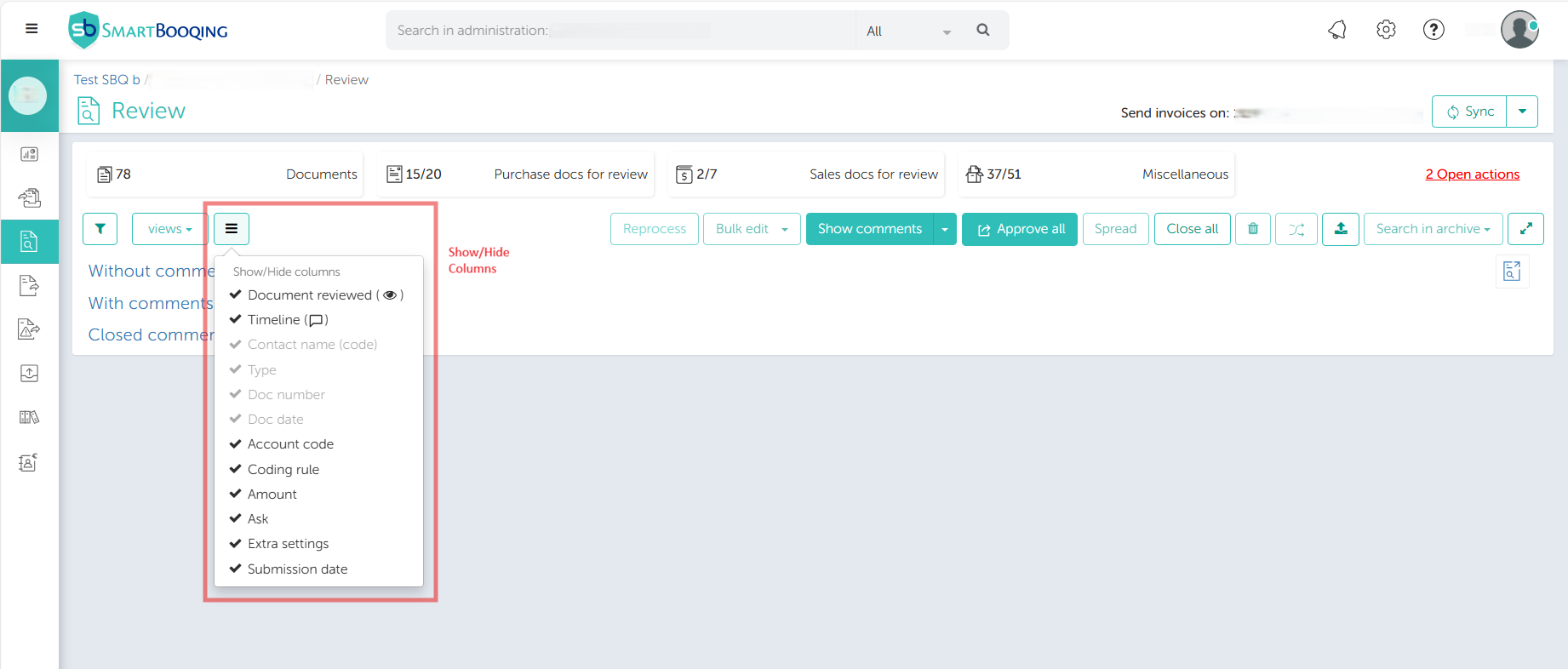The height and width of the screenshot is (669, 1568).
Task: Expand table to fullscreen
Action: pyautogui.click(x=1525, y=229)
